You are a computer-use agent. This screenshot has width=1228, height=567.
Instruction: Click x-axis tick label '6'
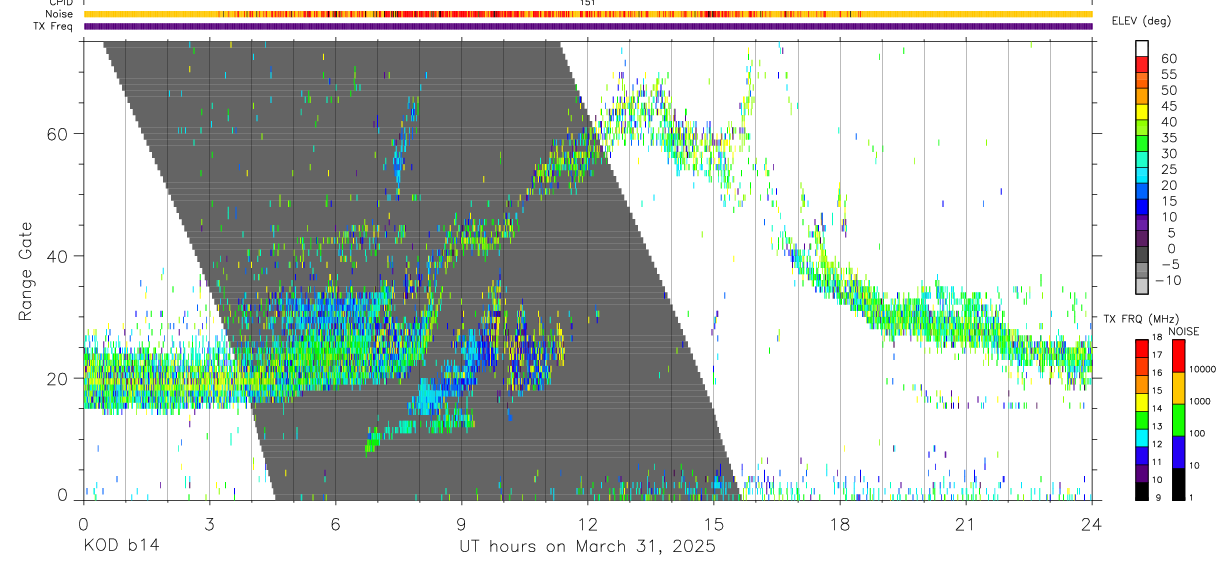335,524
